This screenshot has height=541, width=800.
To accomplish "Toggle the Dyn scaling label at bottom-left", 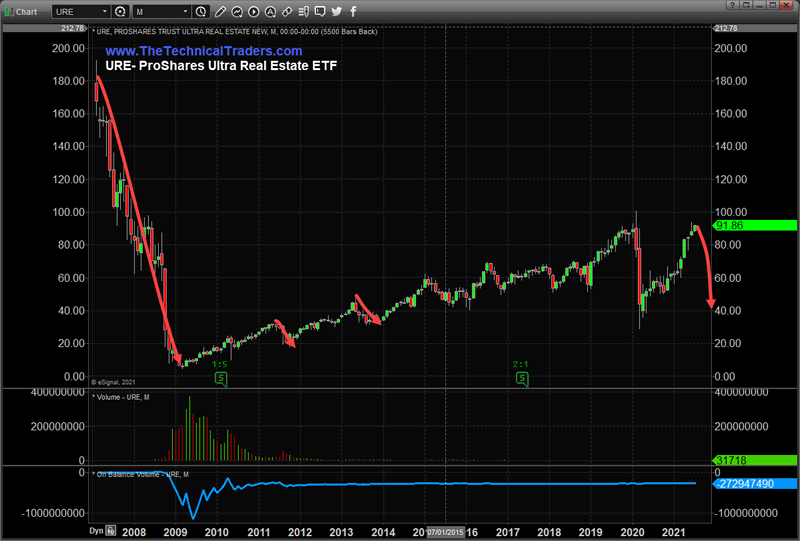I will tap(95, 529).
